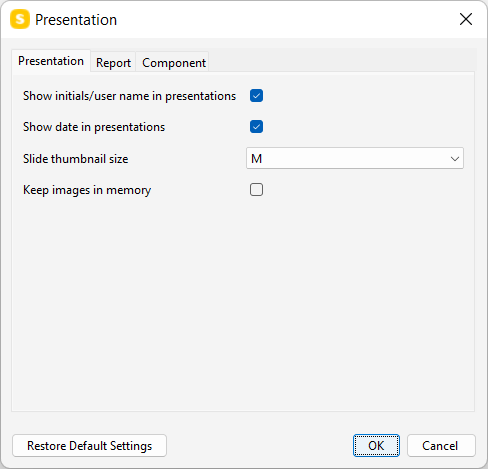
Task: Expand the thumbnail size dropdown chevron arrow
Action: click(455, 159)
